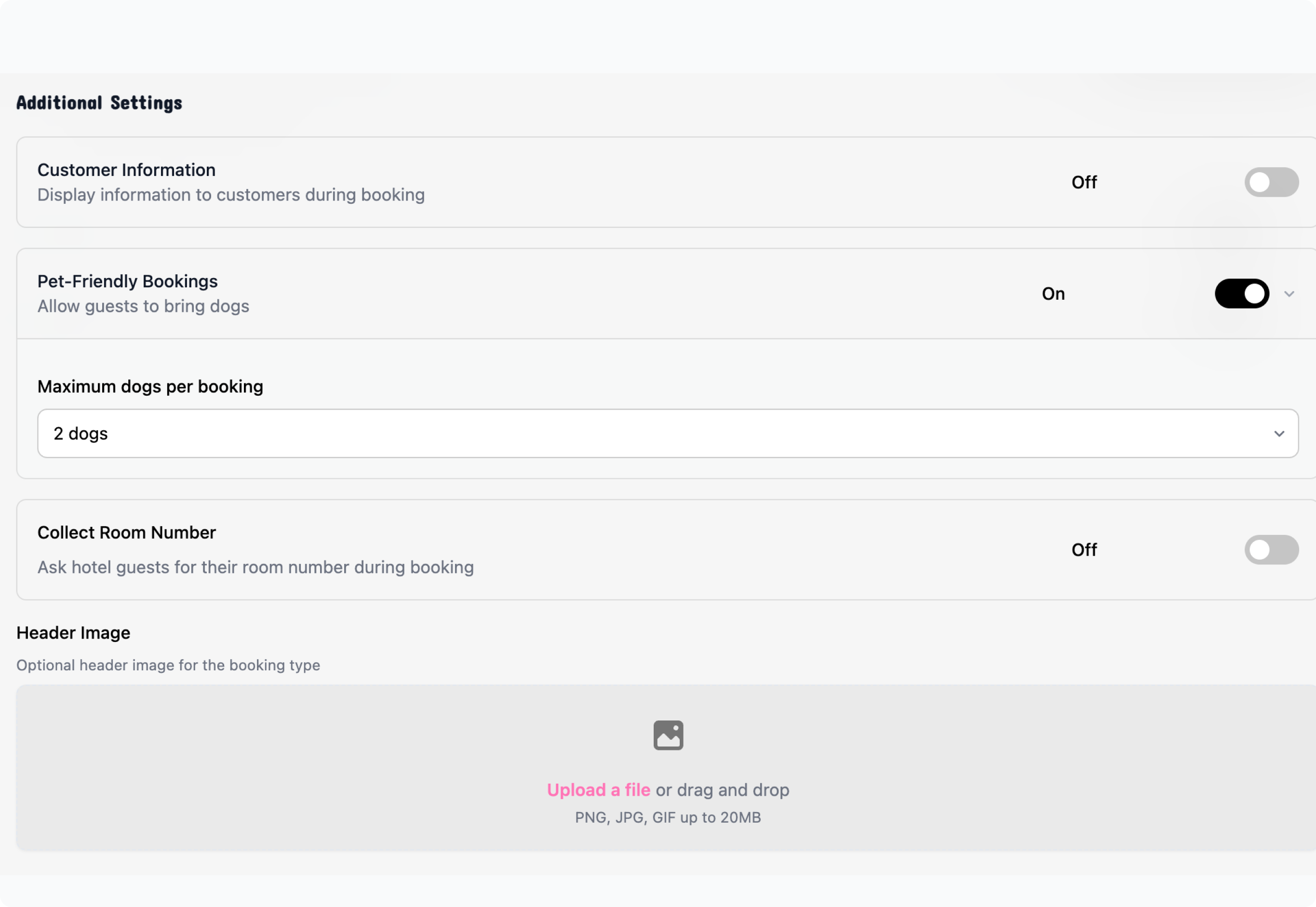The width and height of the screenshot is (1316, 907).
Task: Click the "Pet-Friendly Bookings" title
Action: (127, 281)
